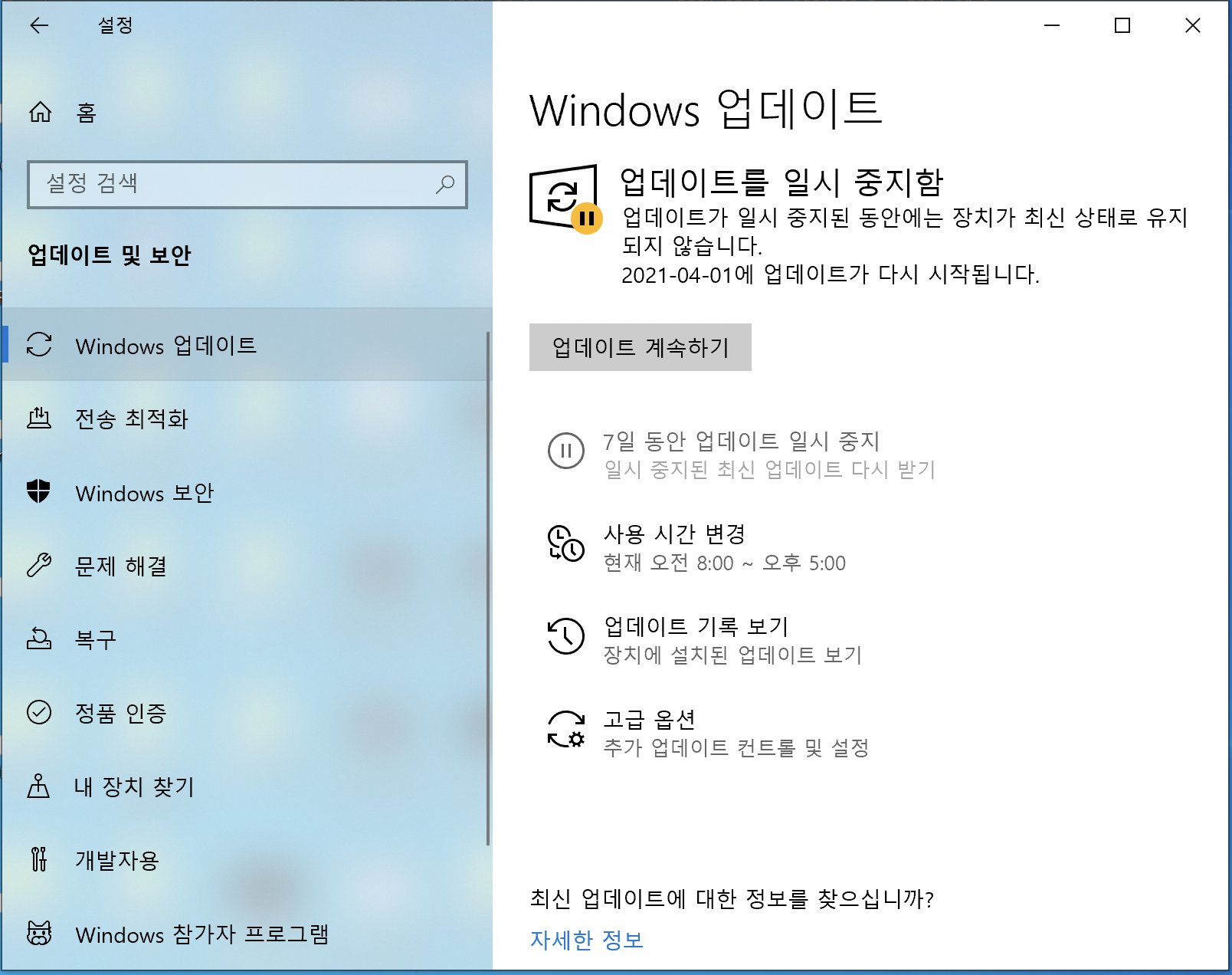The height and width of the screenshot is (975, 1232).
Task: Select 내 장치 찾기 in the sidebar
Action: [x=247, y=786]
